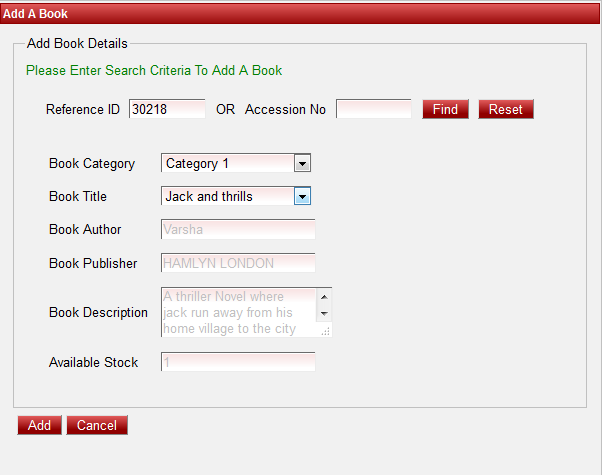Click the Add button
602x475 pixels.
pos(39,425)
